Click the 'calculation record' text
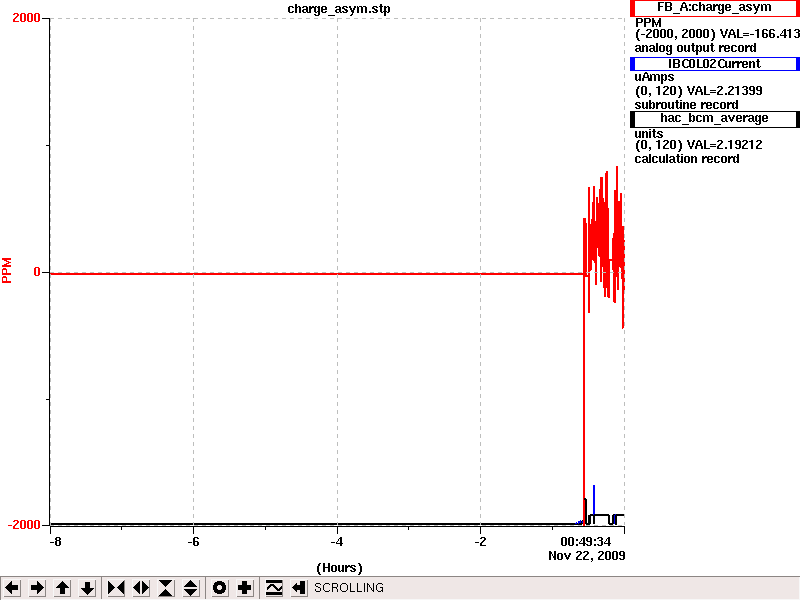 pos(687,159)
